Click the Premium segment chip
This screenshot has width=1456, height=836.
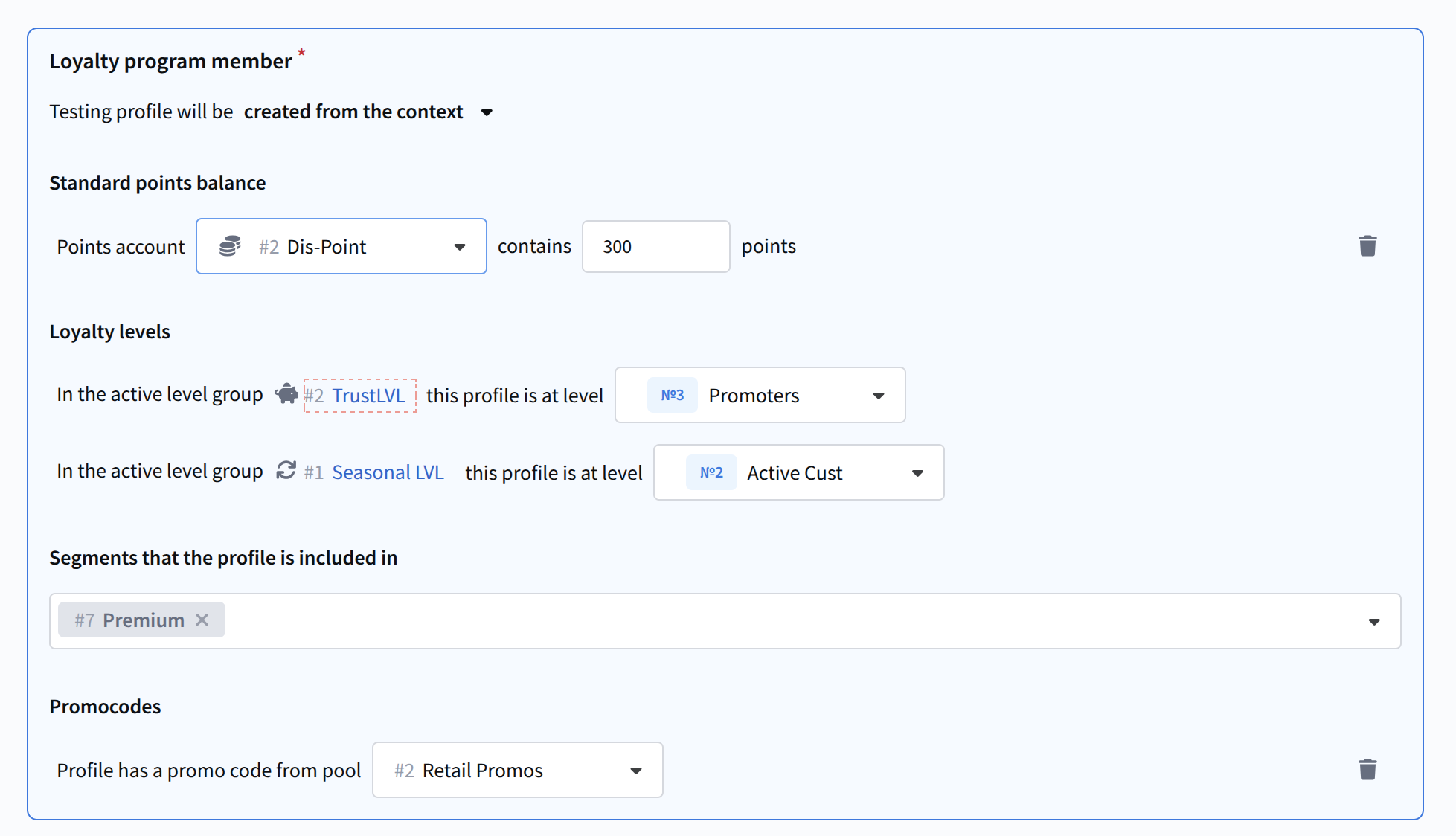(x=130, y=620)
